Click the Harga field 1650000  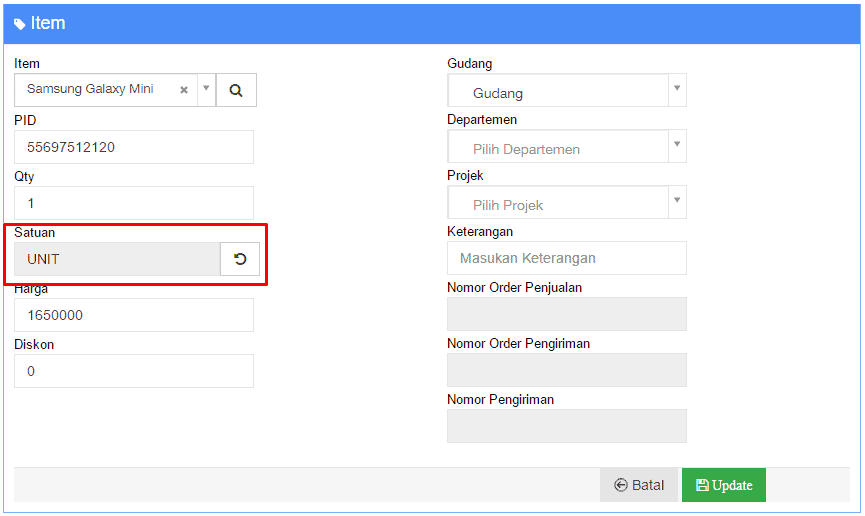click(x=134, y=315)
